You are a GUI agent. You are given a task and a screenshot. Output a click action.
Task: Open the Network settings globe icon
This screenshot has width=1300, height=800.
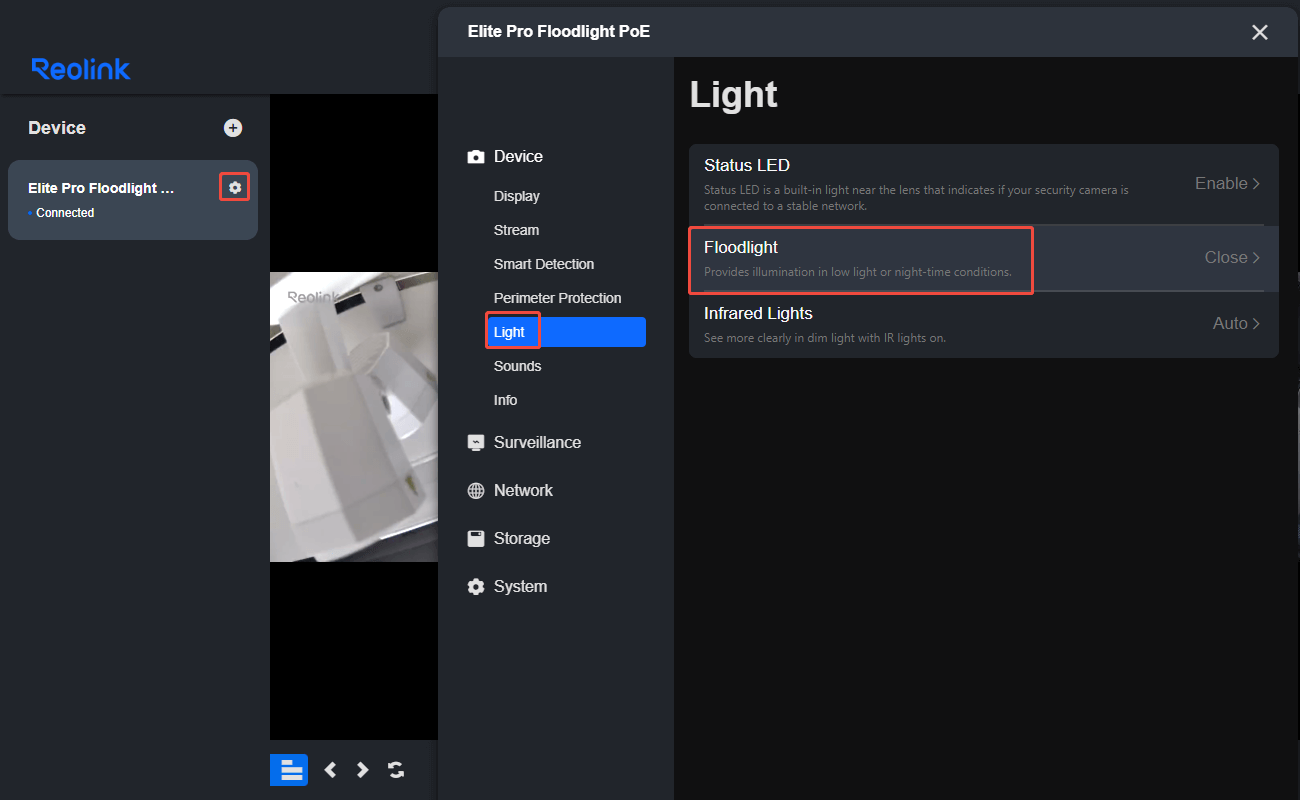pos(475,490)
